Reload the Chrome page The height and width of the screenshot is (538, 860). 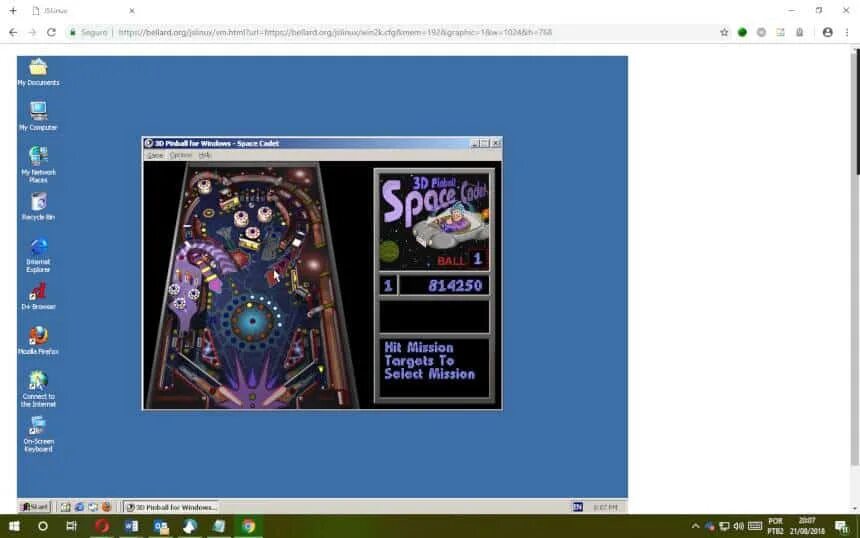[x=51, y=32]
